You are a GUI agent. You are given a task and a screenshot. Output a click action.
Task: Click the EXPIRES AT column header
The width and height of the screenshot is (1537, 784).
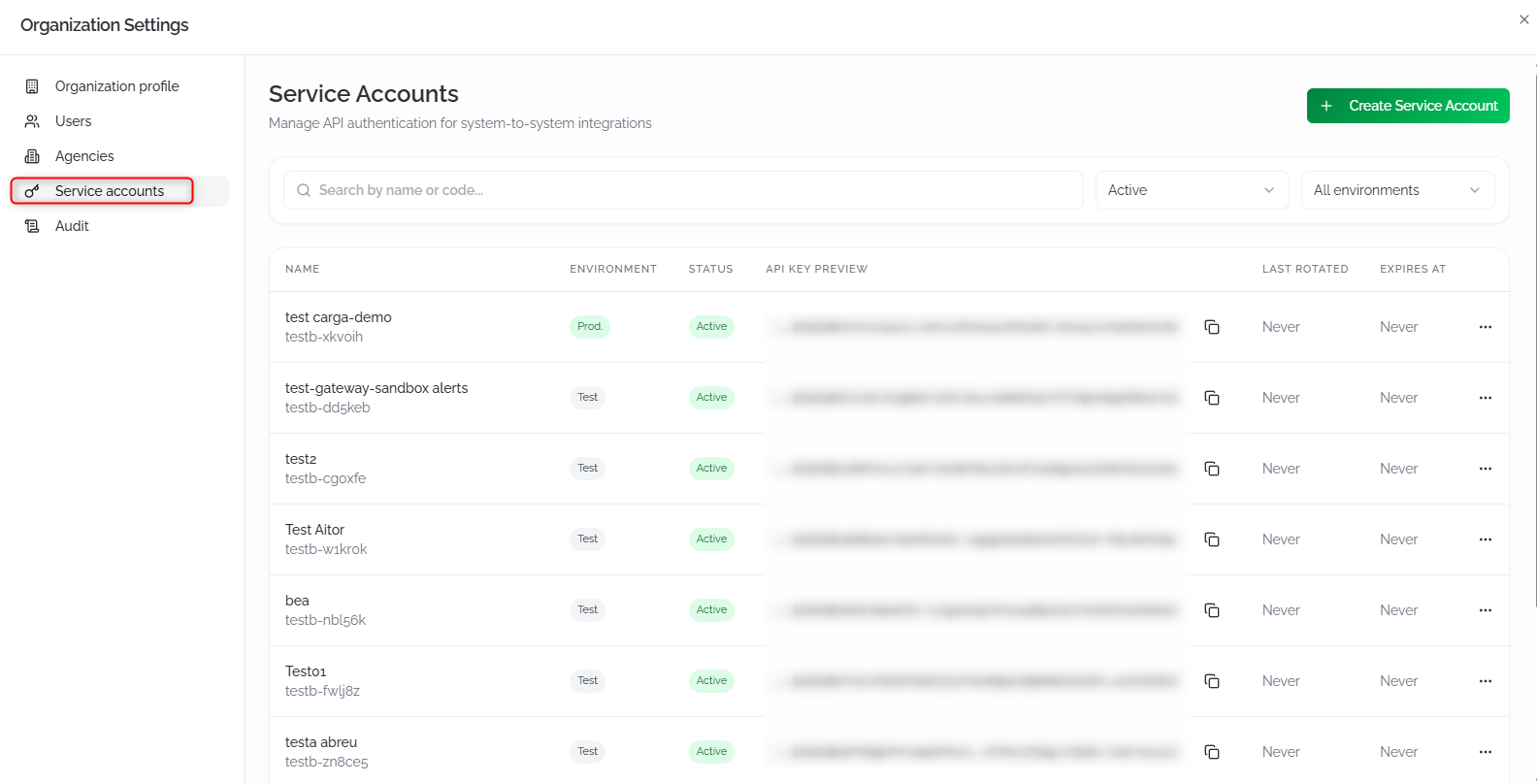point(1413,269)
